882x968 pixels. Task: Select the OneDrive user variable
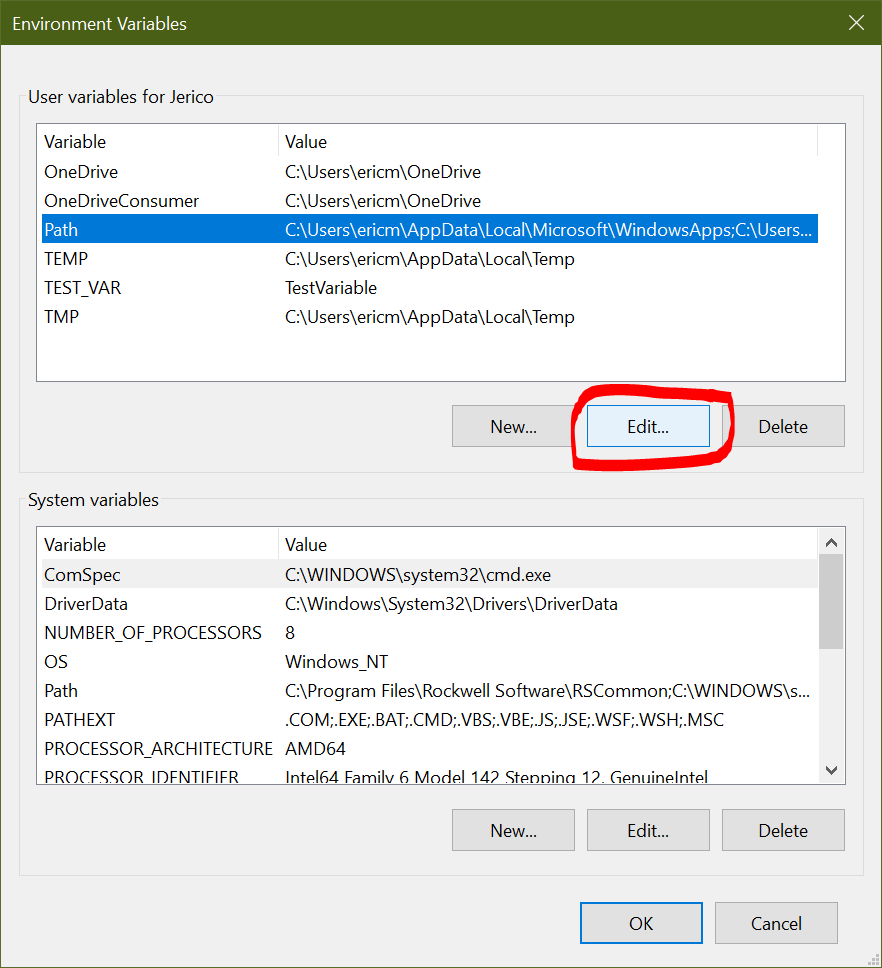[81, 172]
